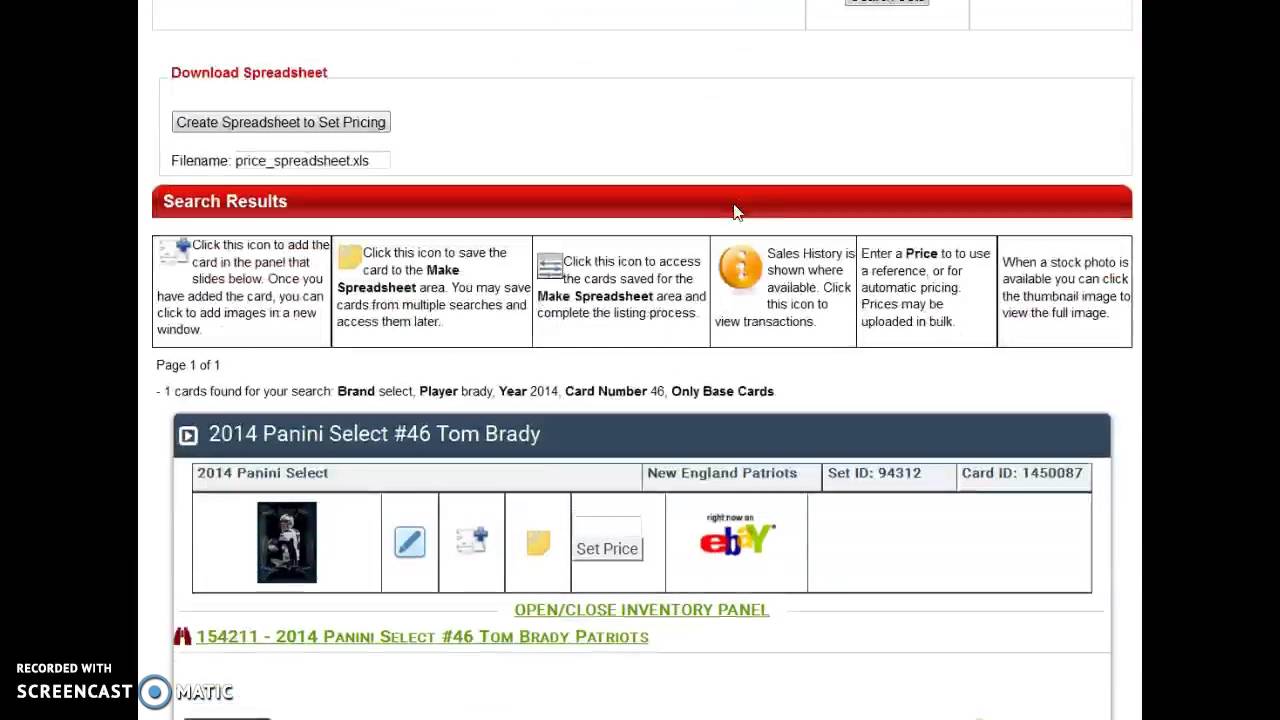This screenshot has height=720, width=1280.
Task: Click the New England Patriots cell
Action: tap(731, 477)
